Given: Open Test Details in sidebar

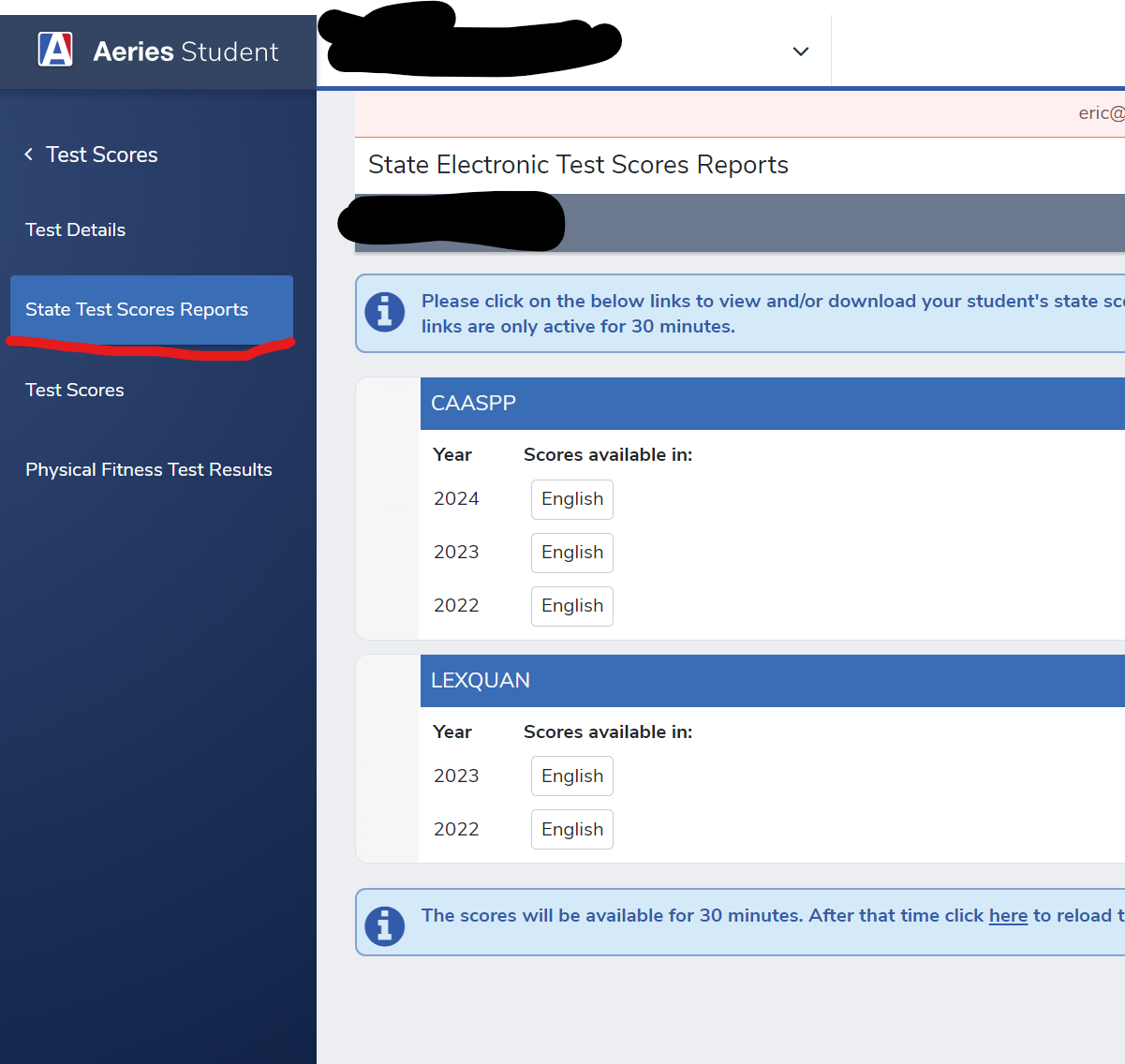Looking at the screenshot, I should pyautogui.click(x=75, y=229).
